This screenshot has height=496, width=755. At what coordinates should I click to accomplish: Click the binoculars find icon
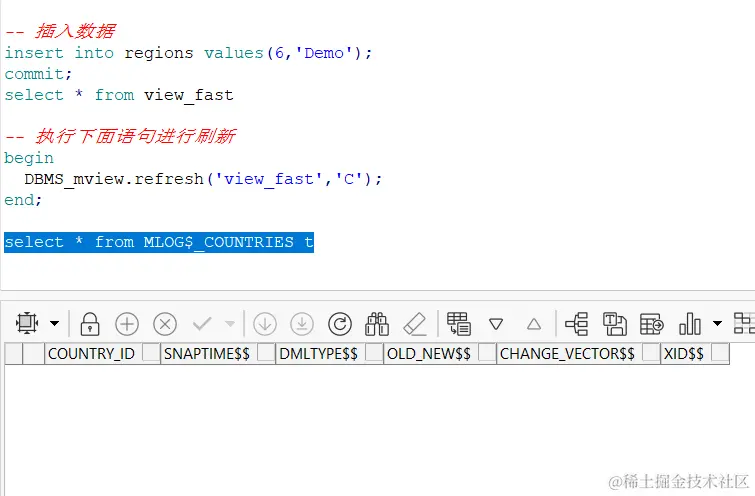click(x=377, y=324)
